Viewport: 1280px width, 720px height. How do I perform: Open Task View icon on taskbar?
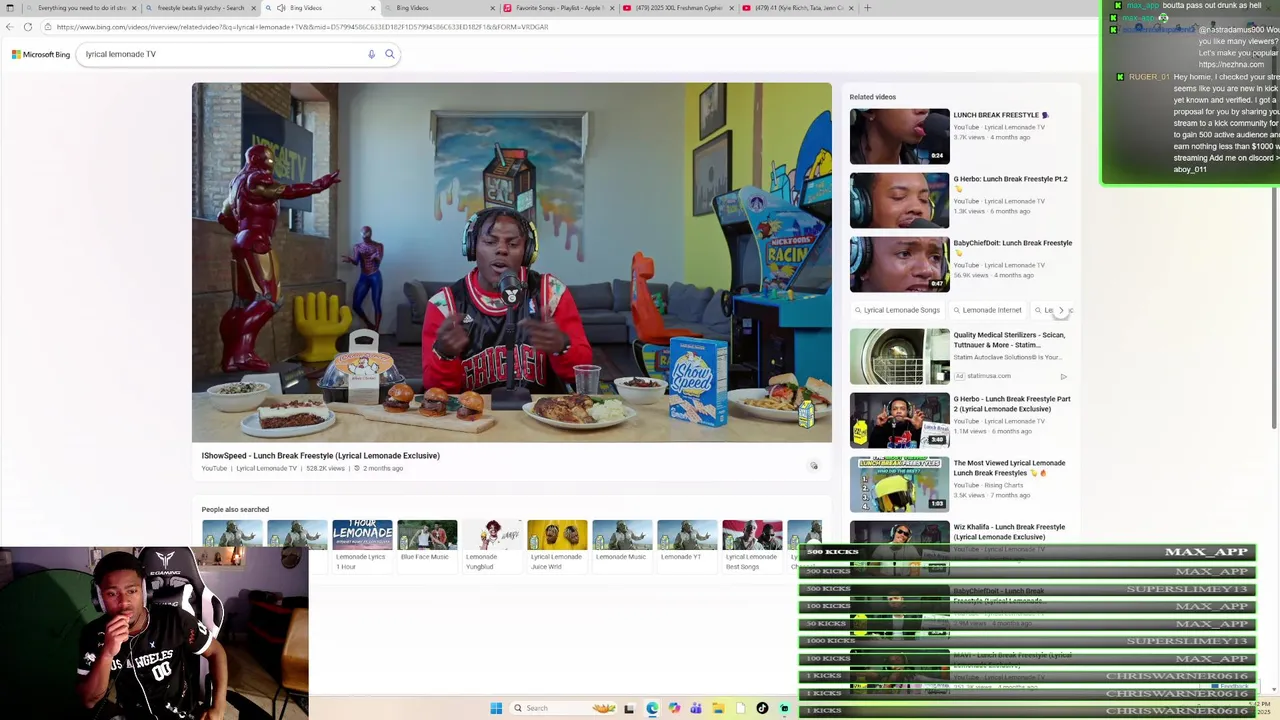(629, 708)
